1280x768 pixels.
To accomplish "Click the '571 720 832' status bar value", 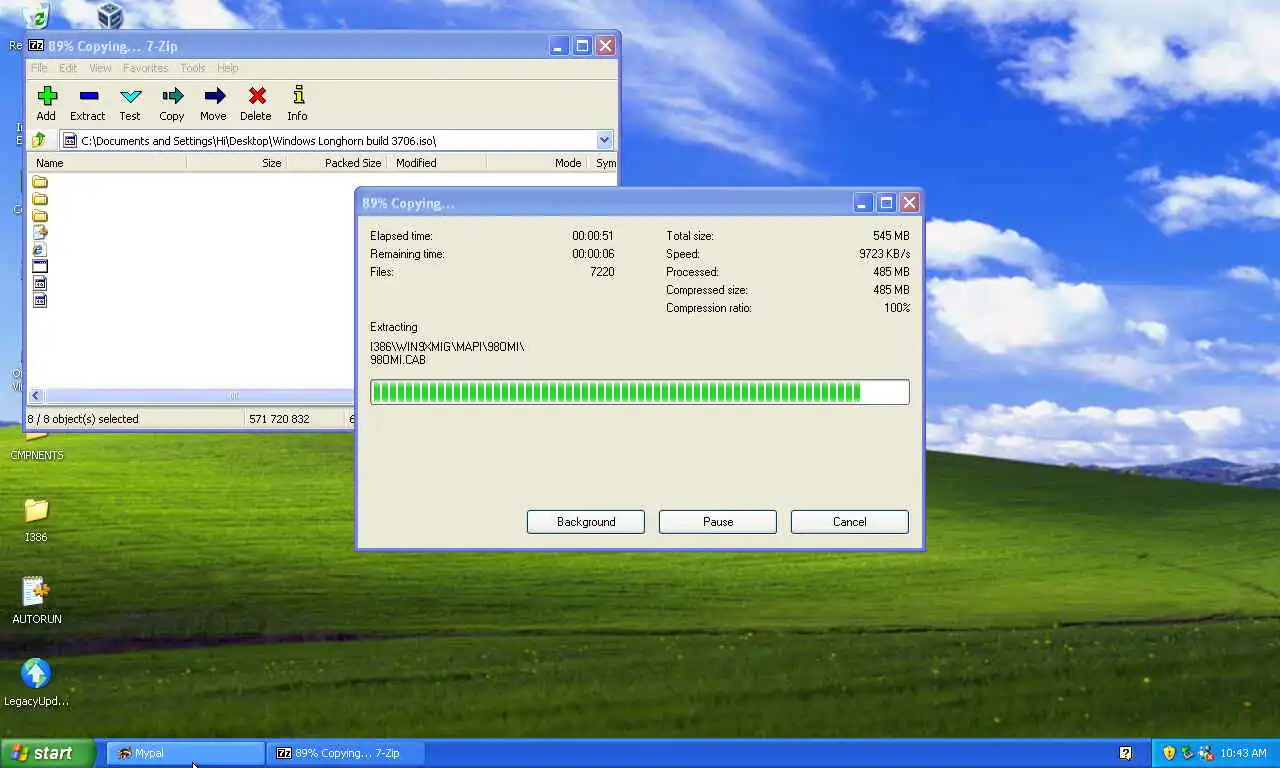I will (x=279, y=419).
